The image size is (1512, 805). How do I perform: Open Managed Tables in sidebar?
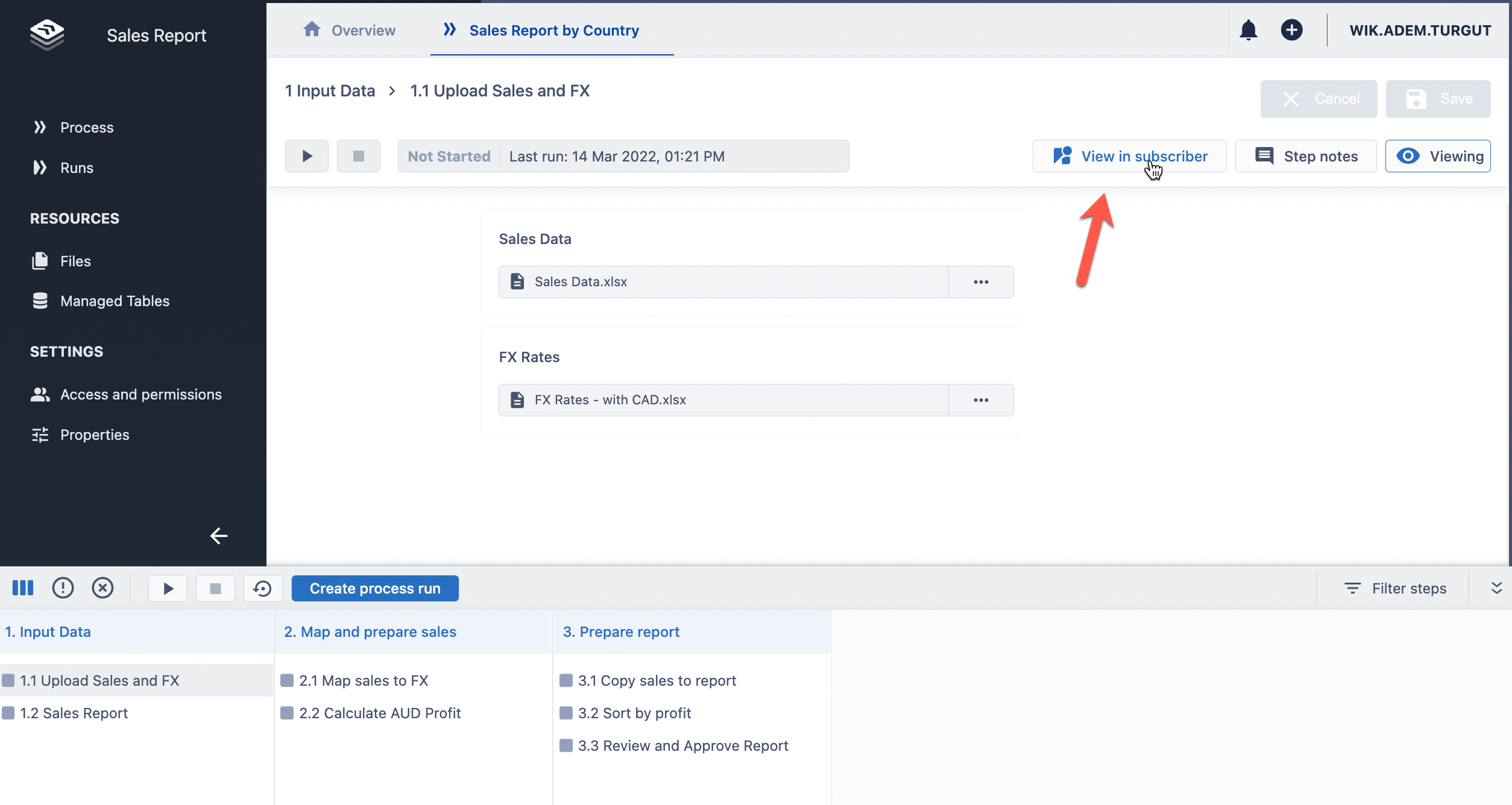115,301
